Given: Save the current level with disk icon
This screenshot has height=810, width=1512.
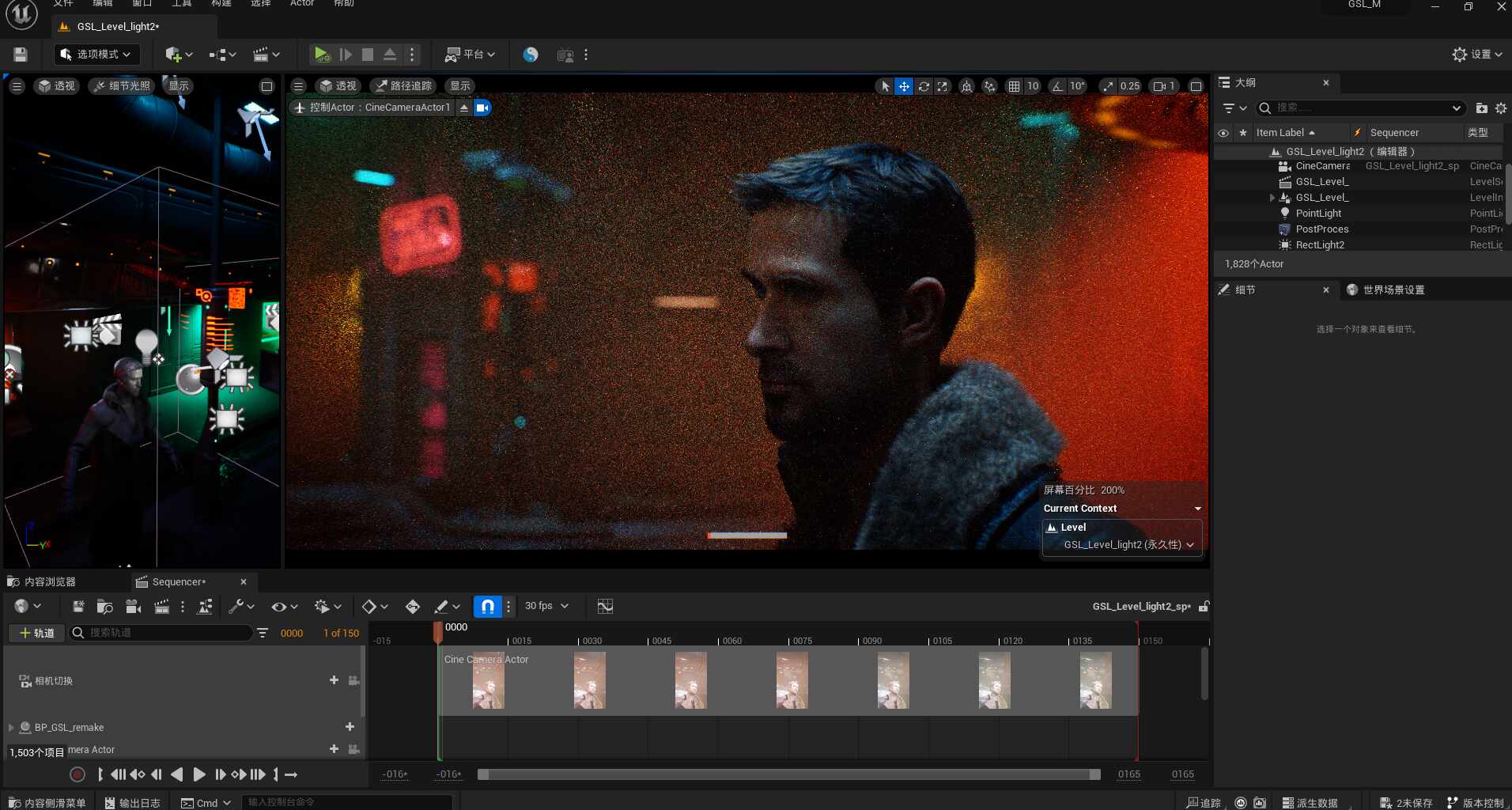Looking at the screenshot, I should [x=21, y=55].
